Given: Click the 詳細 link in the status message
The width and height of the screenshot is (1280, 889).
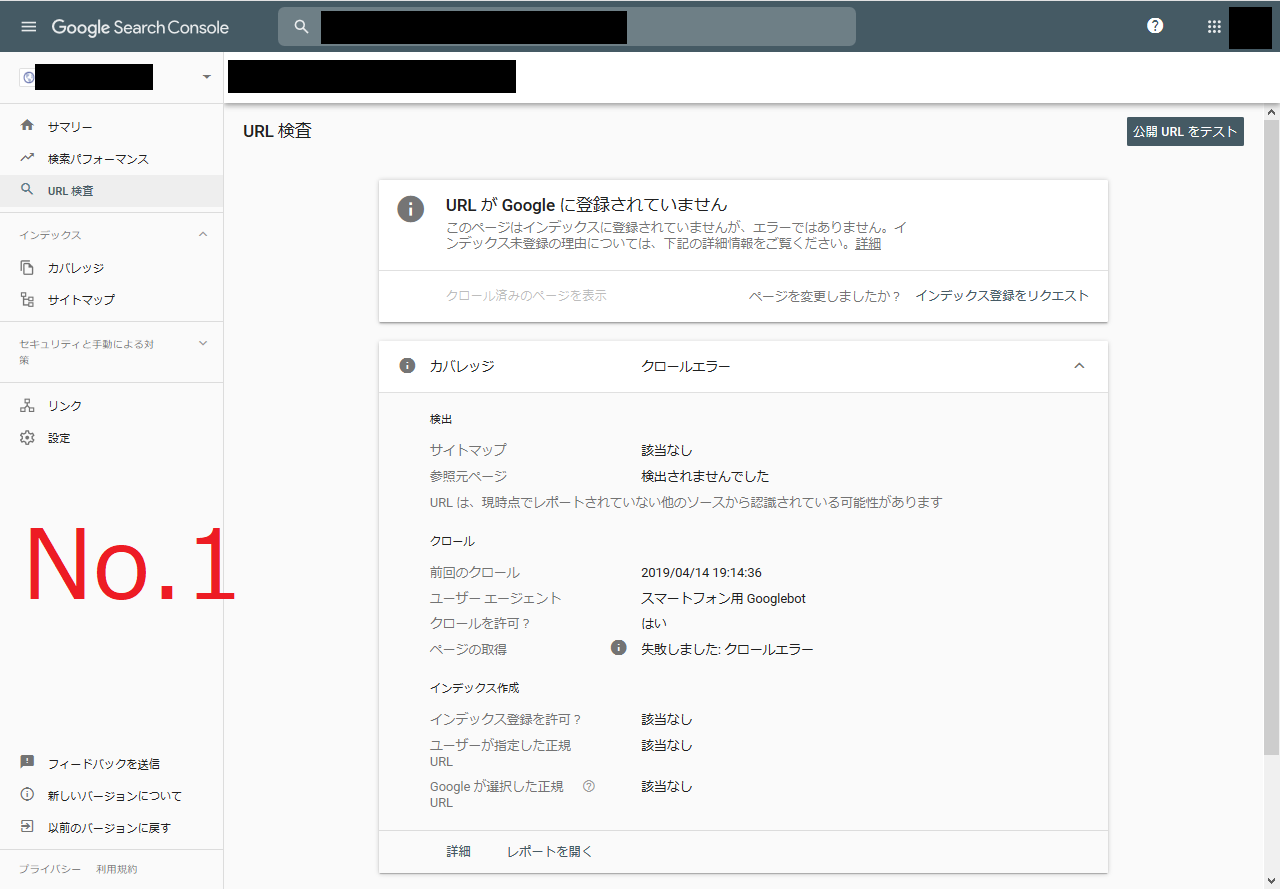Looking at the screenshot, I should (x=868, y=244).
